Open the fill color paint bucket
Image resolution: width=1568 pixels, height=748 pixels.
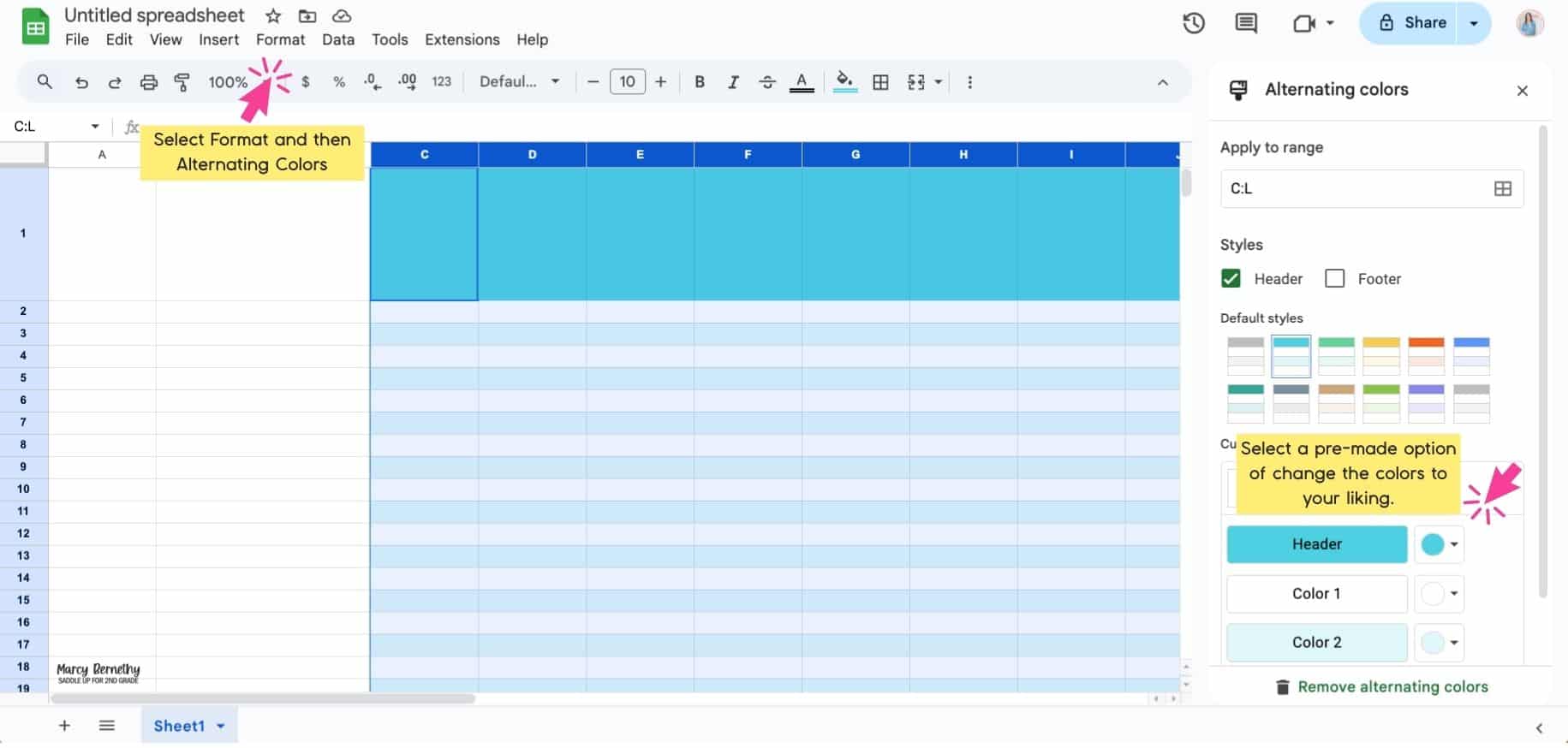point(844,82)
